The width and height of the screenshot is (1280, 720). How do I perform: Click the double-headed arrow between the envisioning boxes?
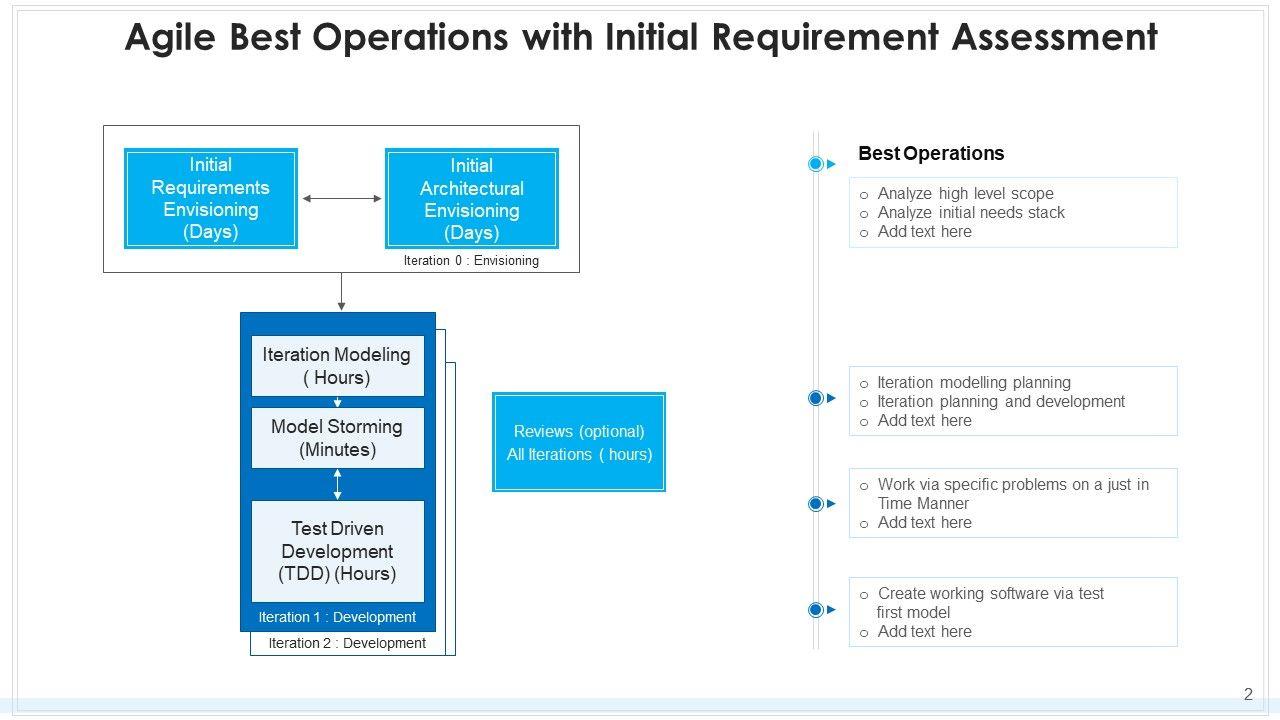(x=342, y=199)
